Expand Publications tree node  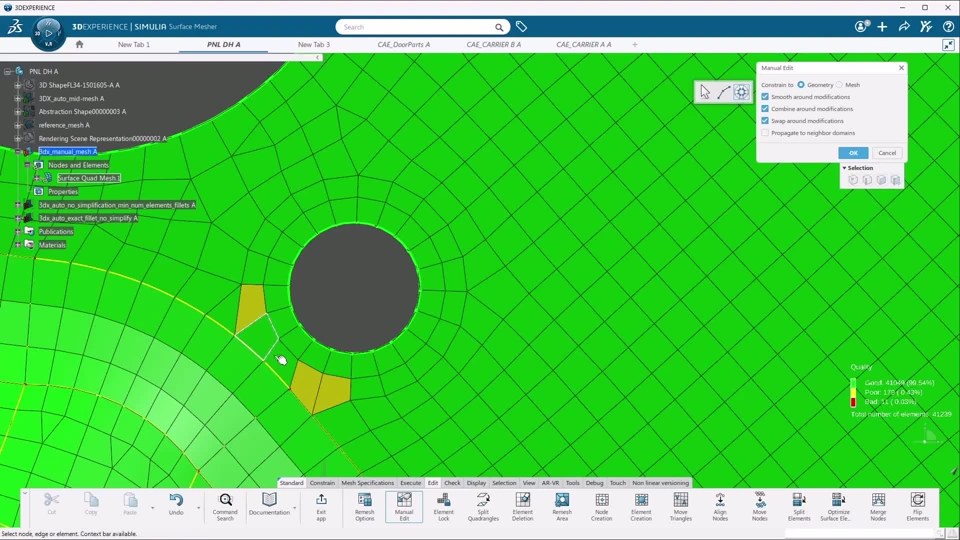[18, 231]
